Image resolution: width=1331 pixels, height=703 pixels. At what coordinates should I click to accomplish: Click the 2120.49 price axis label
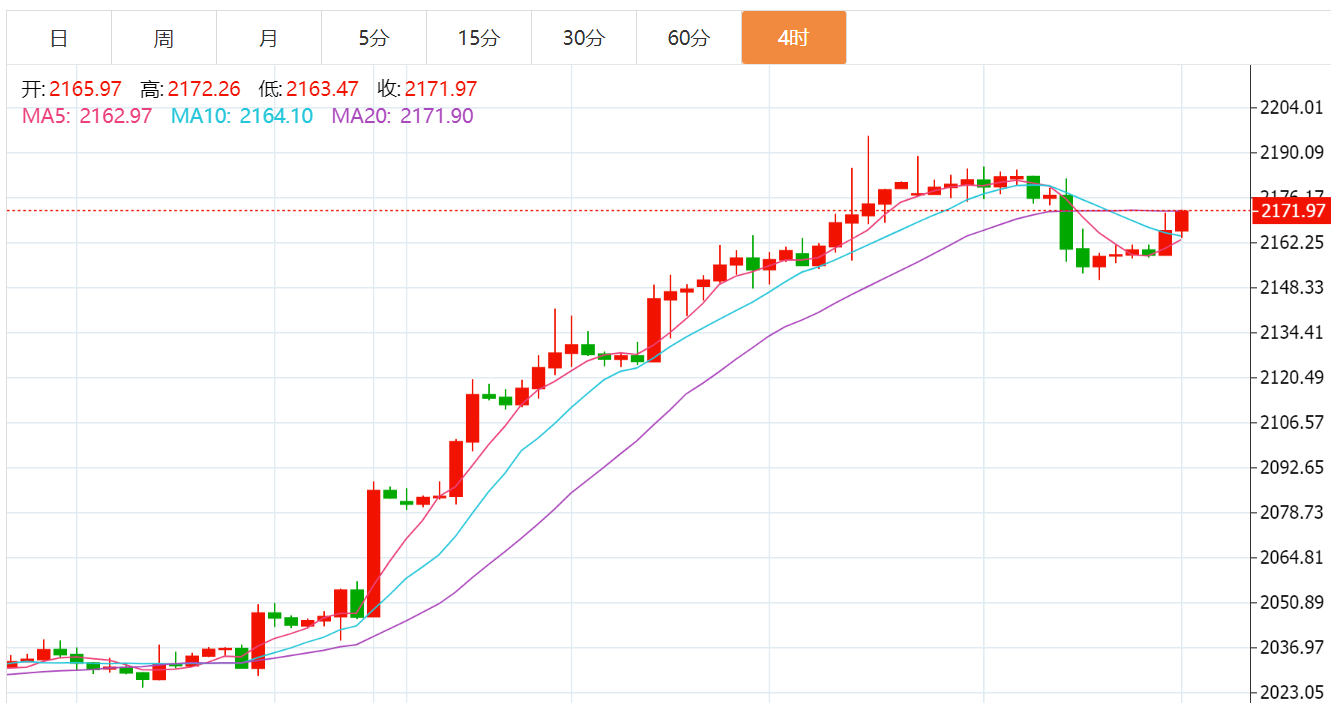(1294, 378)
